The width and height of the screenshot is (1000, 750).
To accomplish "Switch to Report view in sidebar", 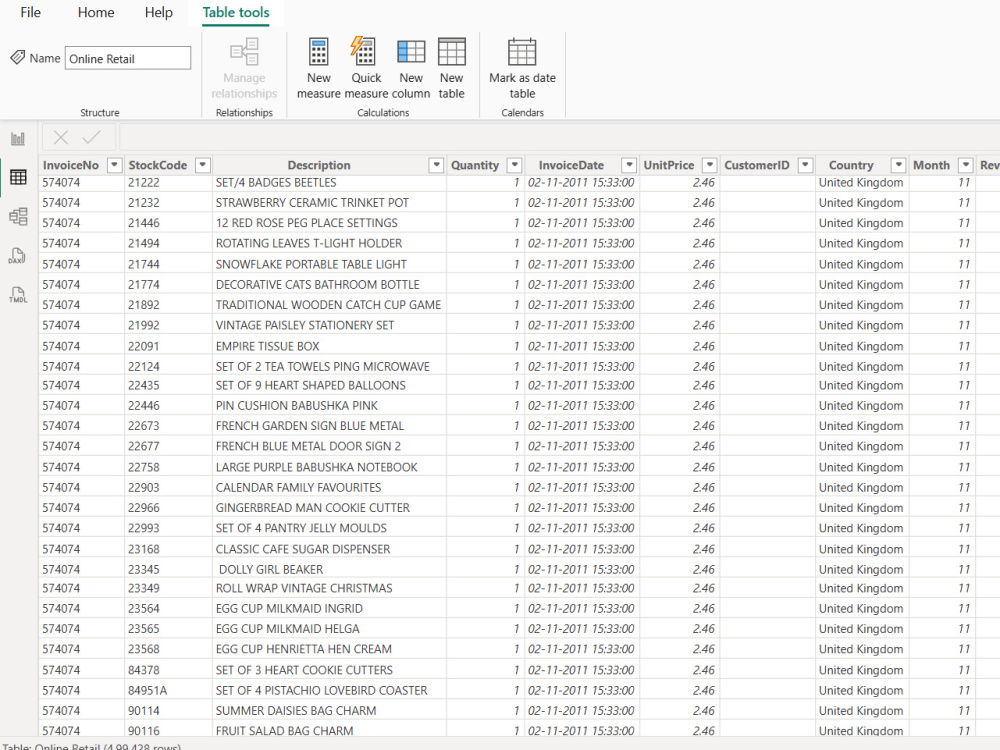I will pyautogui.click(x=18, y=138).
